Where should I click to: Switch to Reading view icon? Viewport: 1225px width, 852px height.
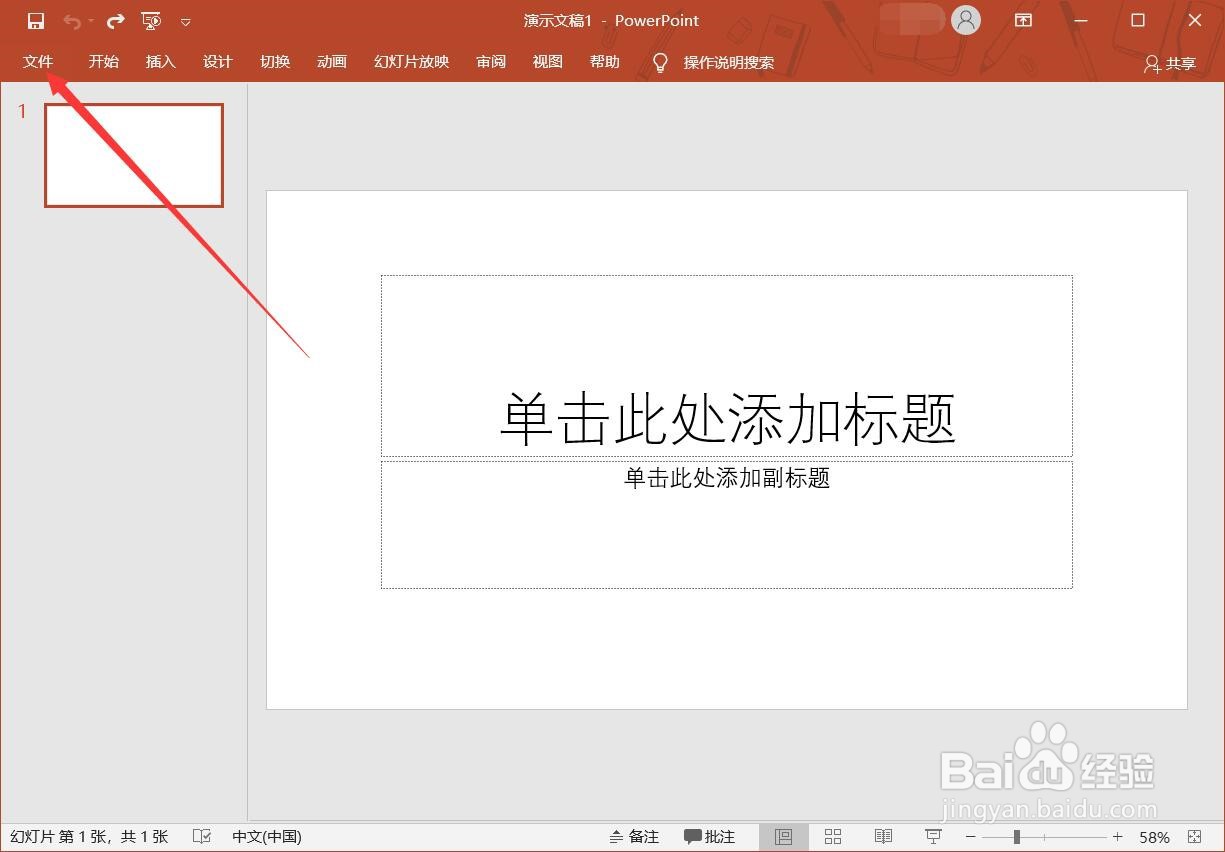pyautogui.click(x=883, y=837)
